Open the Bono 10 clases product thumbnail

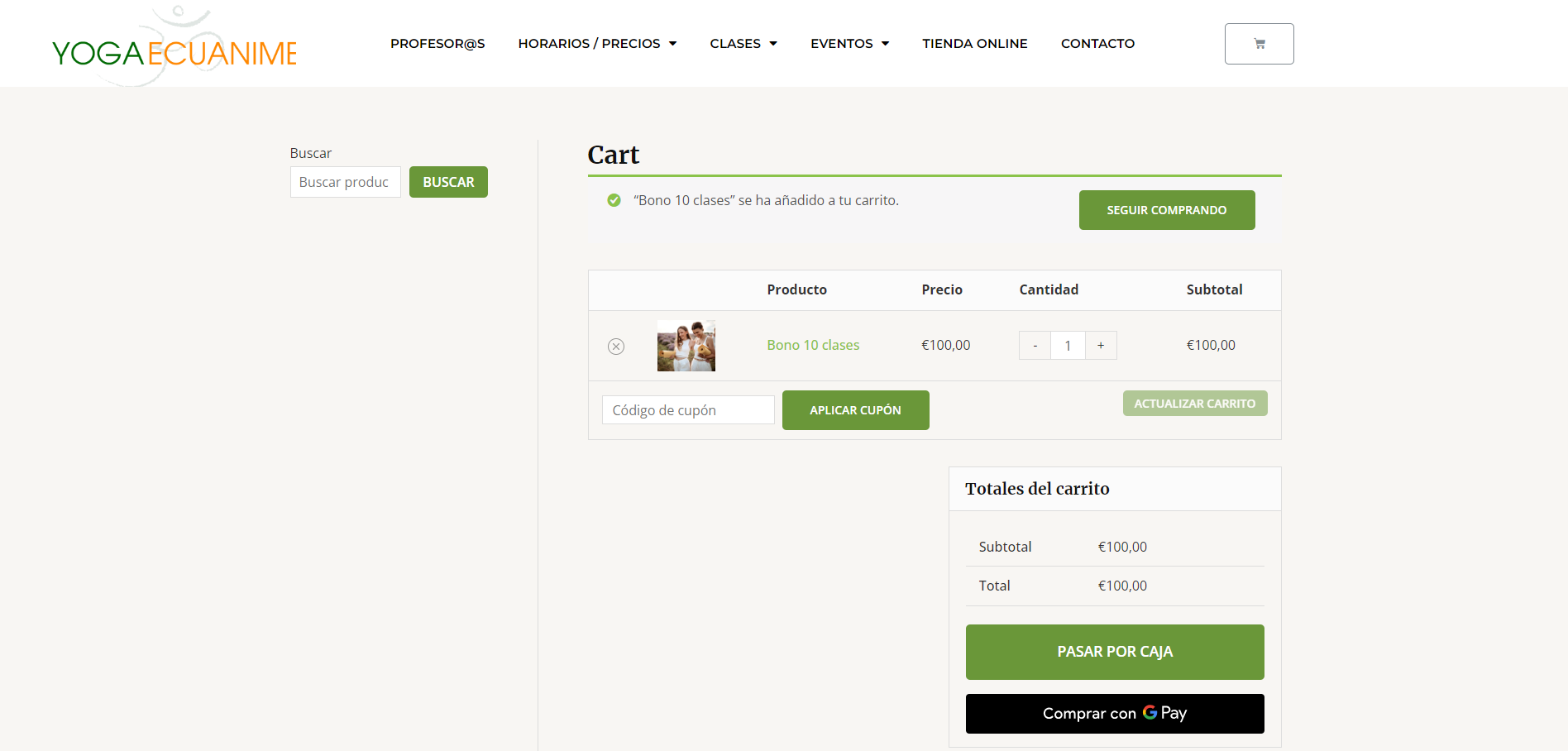(x=686, y=346)
